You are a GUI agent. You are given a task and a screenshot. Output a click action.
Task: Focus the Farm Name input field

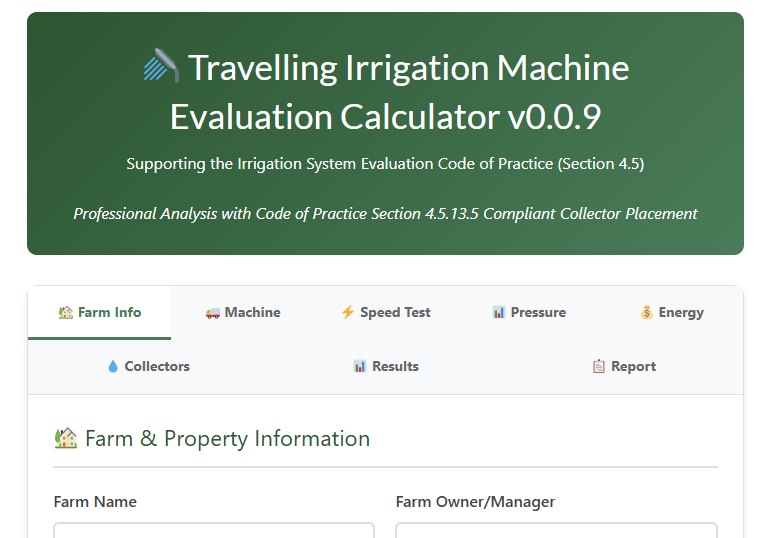[x=214, y=530]
